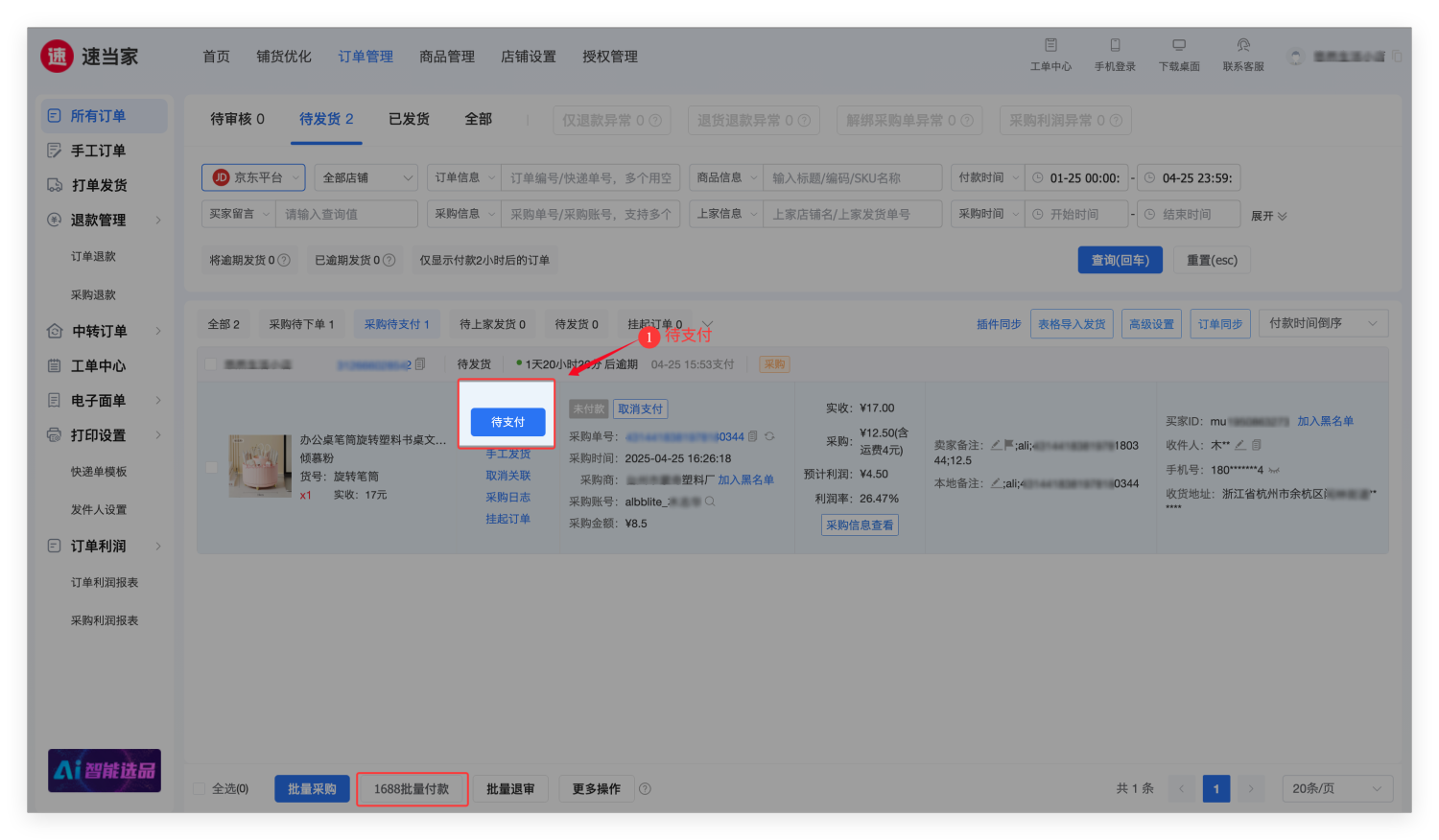Check the order header row checkbox
Image resolution: width=1439 pixels, height=840 pixels.
click(209, 364)
